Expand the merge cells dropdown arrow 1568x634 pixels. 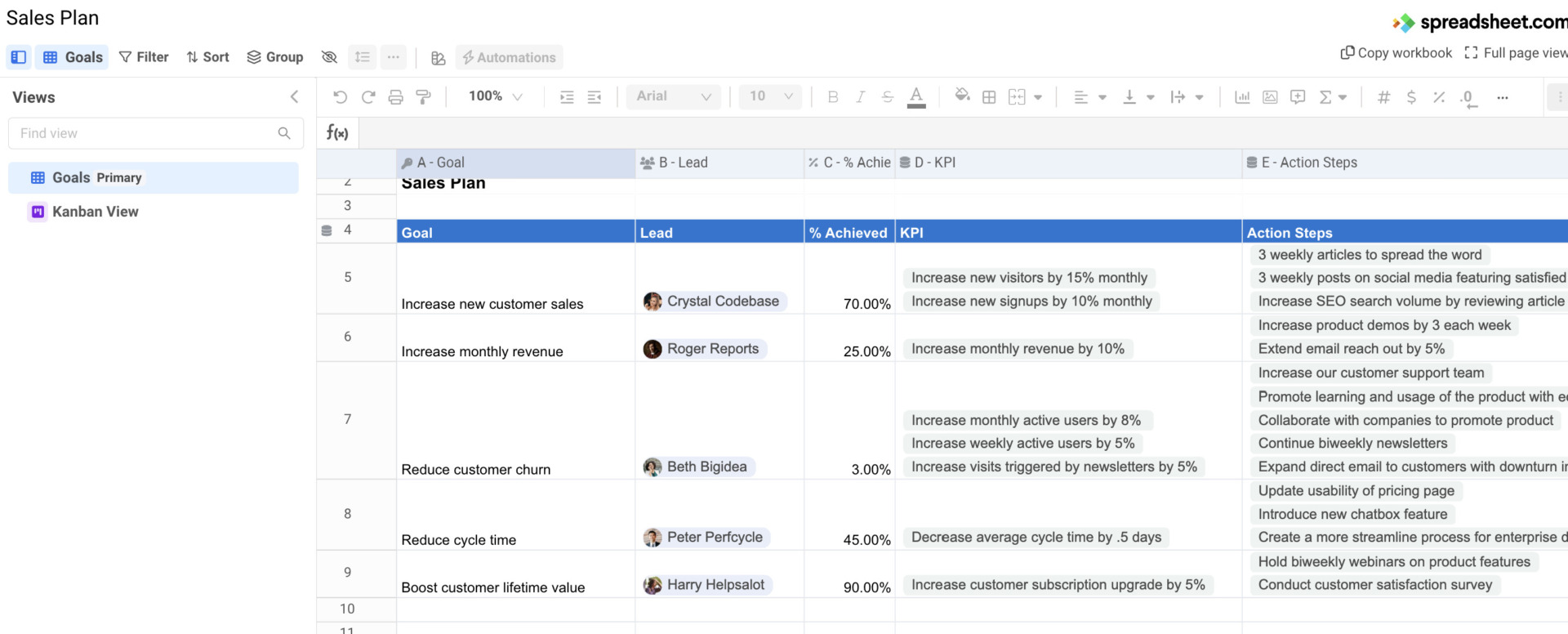(x=1038, y=97)
